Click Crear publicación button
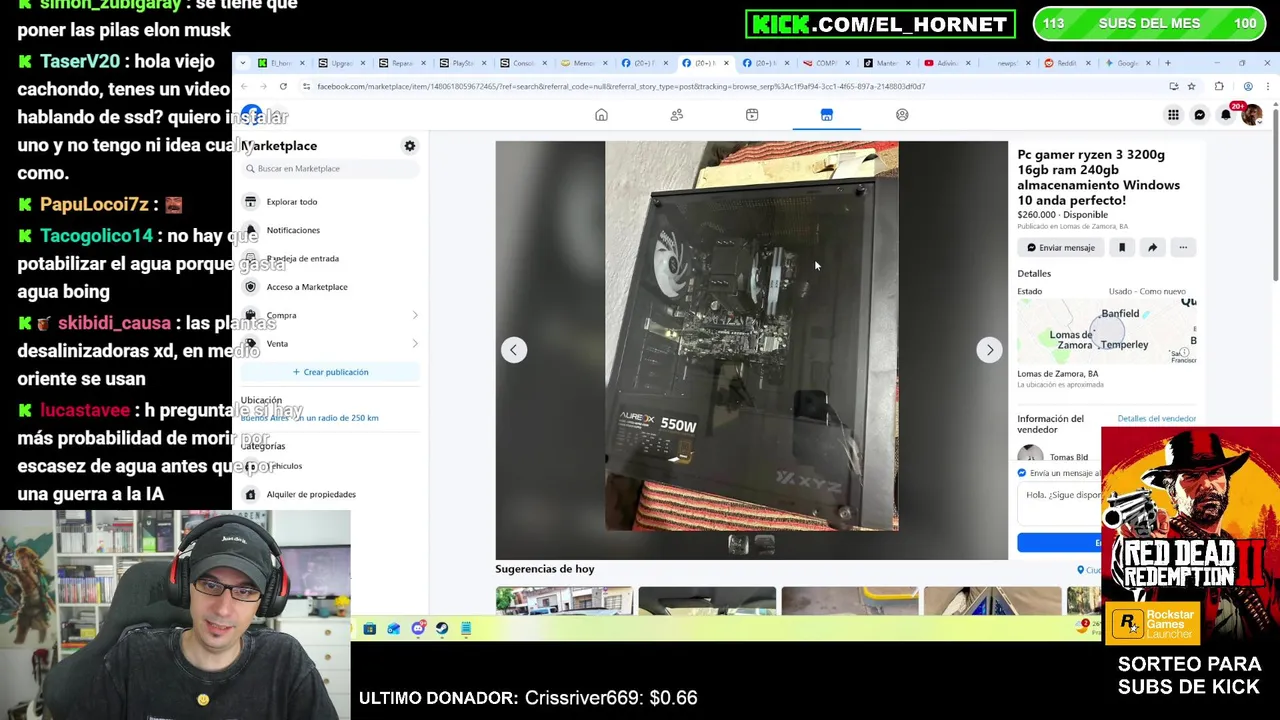This screenshot has width=1280, height=720. [x=330, y=372]
